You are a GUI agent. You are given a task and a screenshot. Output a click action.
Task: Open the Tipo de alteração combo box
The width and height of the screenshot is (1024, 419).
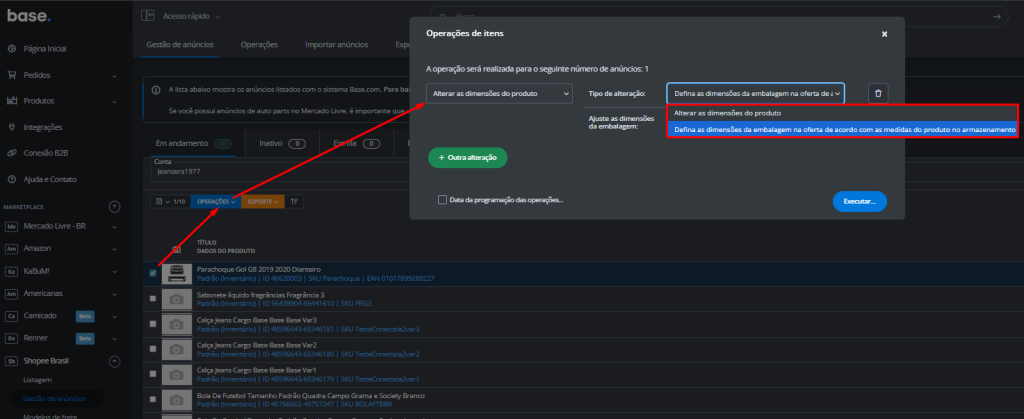[x=756, y=93]
